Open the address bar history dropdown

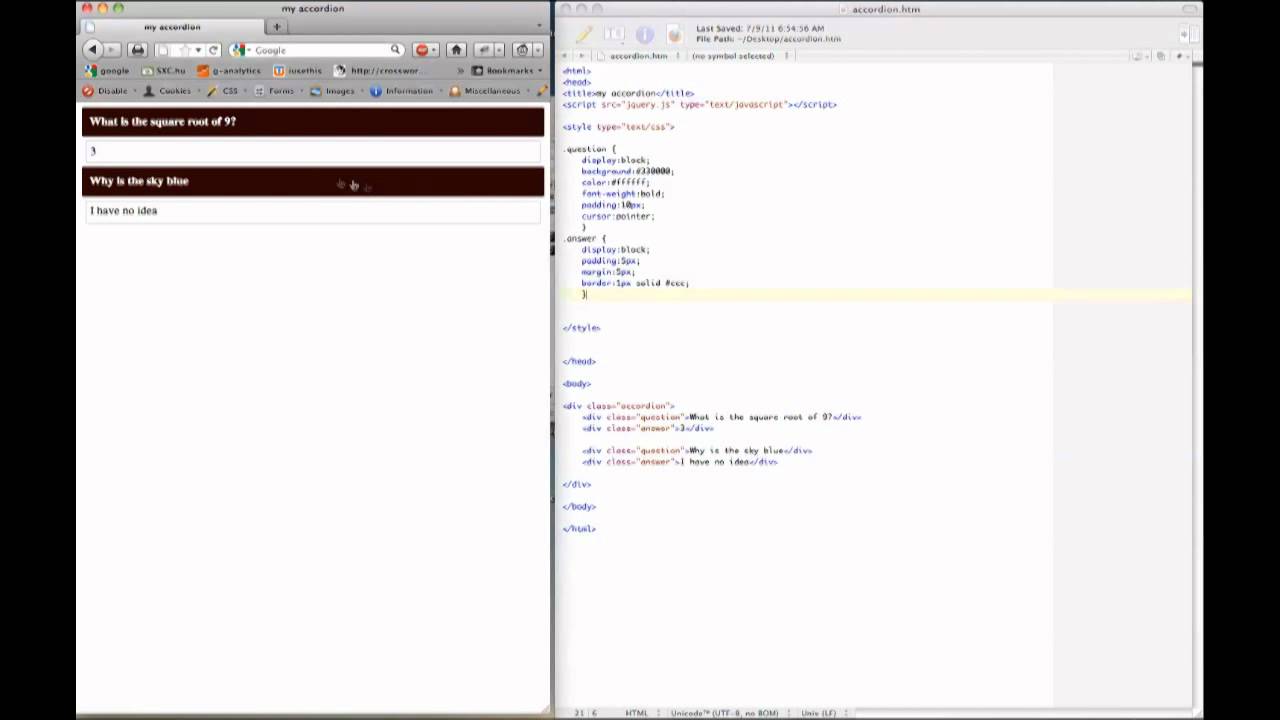tap(198, 50)
